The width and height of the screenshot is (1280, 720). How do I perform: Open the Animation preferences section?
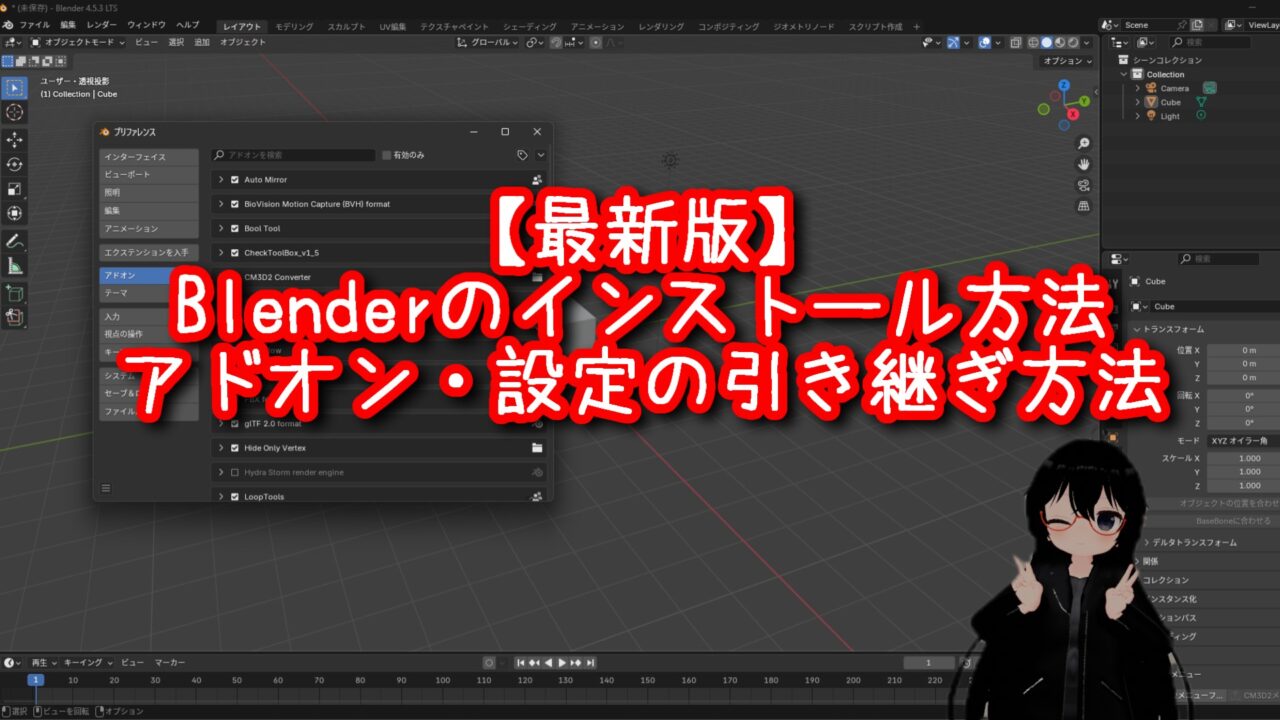149,229
